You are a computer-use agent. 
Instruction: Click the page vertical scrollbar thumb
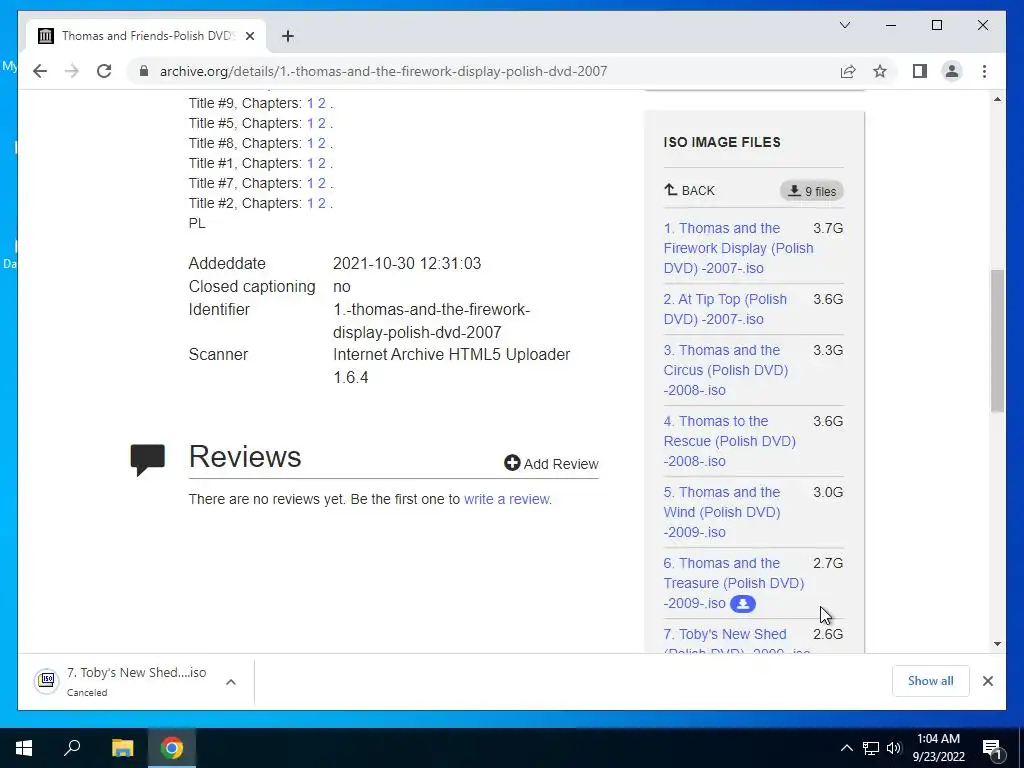997,340
